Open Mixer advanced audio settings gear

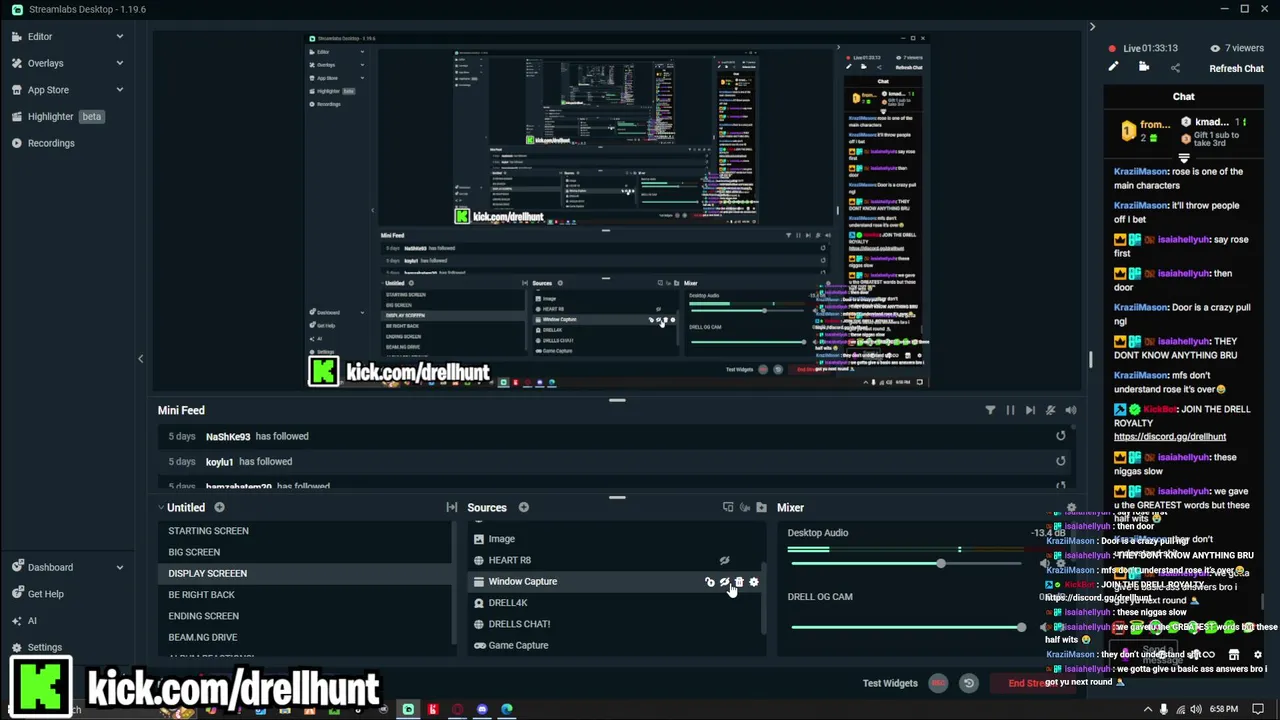coord(1071,508)
